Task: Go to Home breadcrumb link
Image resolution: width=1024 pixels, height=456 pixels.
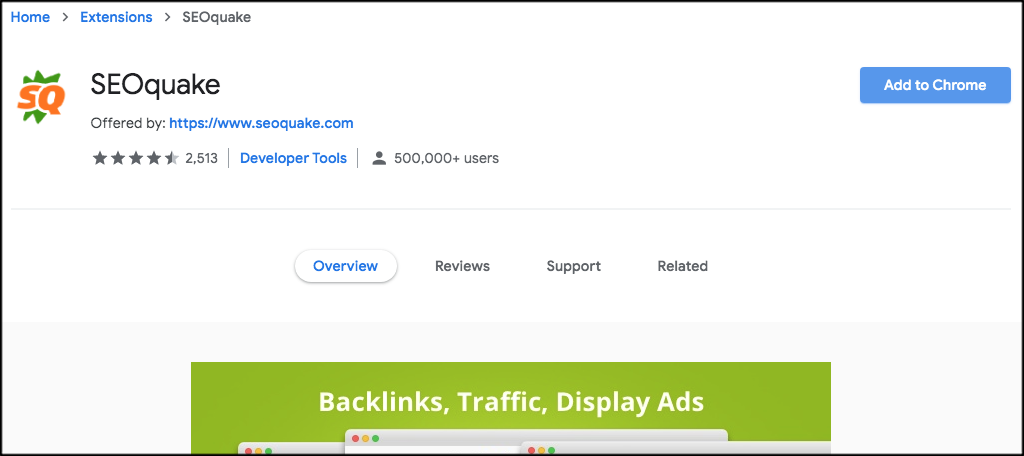Action: point(30,17)
